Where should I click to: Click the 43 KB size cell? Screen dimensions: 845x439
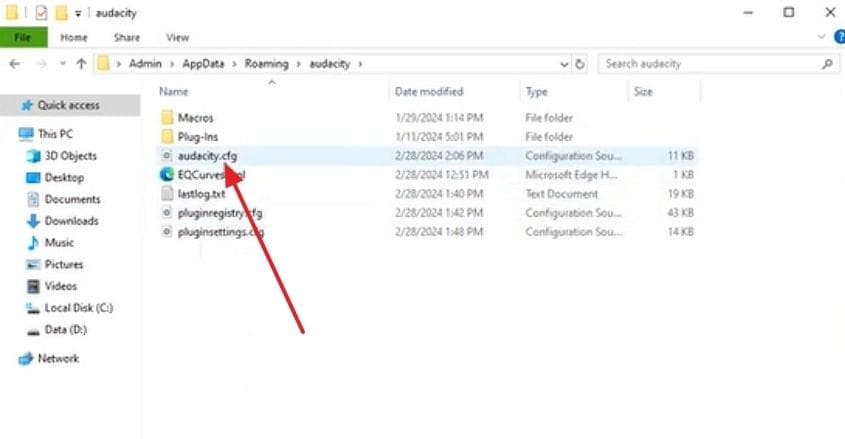pyautogui.click(x=680, y=213)
